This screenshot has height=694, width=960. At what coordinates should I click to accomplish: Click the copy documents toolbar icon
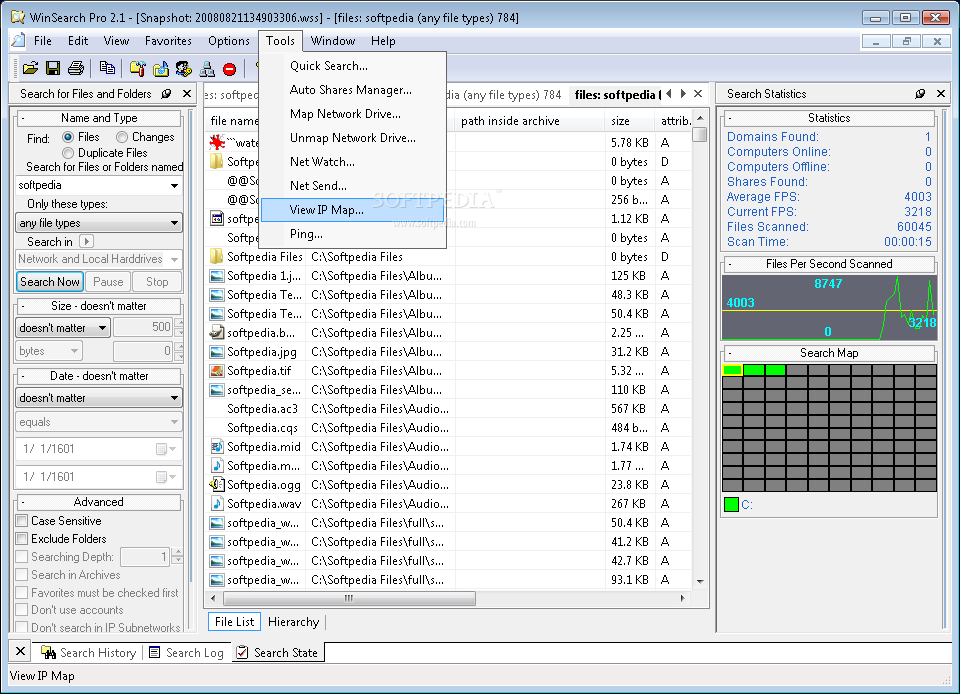(x=107, y=69)
